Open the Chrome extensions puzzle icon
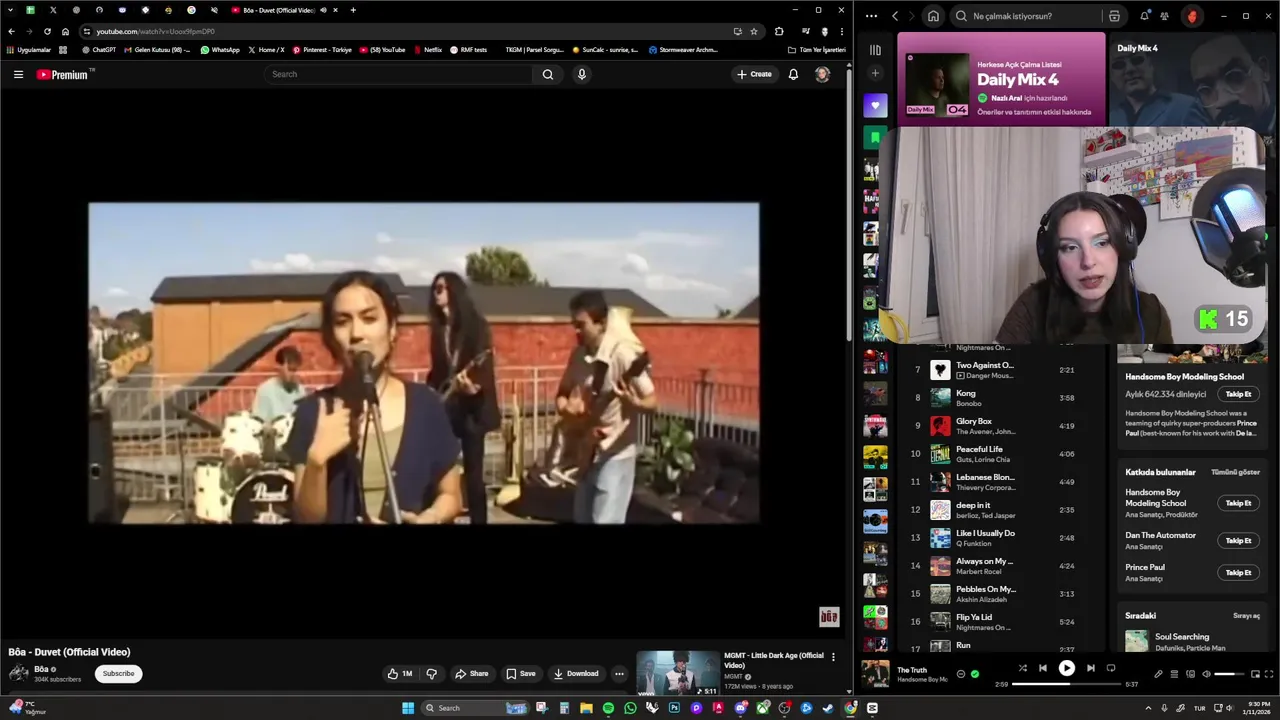This screenshot has height=720, width=1280. click(779, 31)
